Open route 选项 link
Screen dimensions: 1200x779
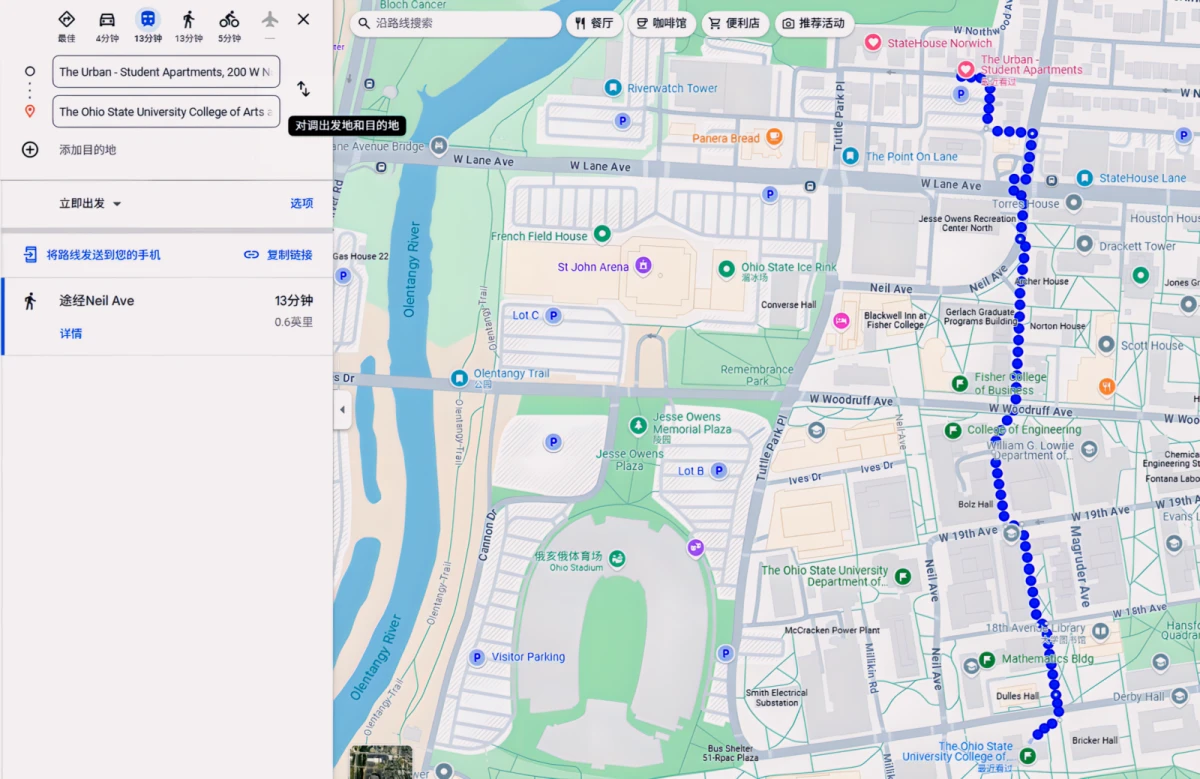[302, 204]
